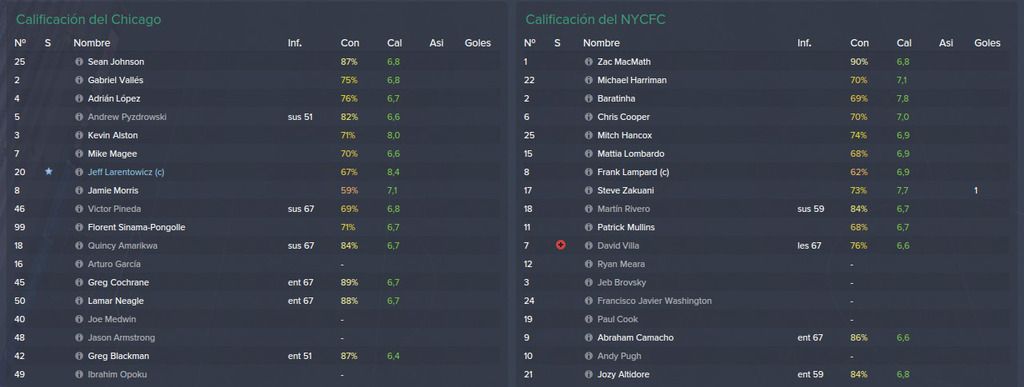
Task: Click the star icon for Jeff Larentowicz
Action: (48, 172)
